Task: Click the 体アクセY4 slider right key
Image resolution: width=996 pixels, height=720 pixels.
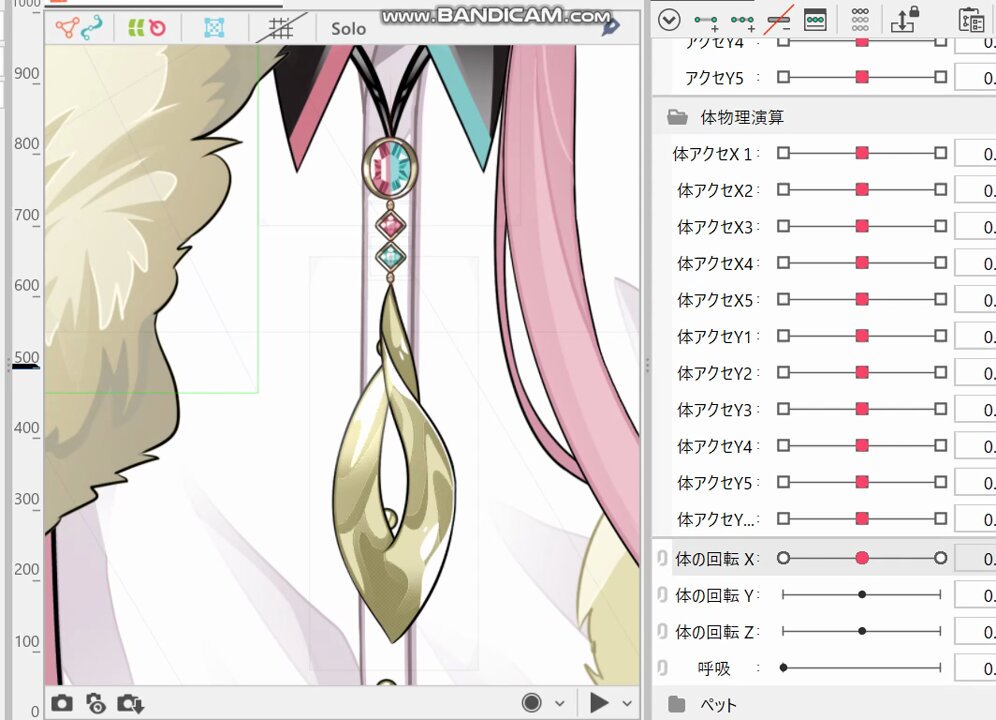Action: (x=941, y=445)
